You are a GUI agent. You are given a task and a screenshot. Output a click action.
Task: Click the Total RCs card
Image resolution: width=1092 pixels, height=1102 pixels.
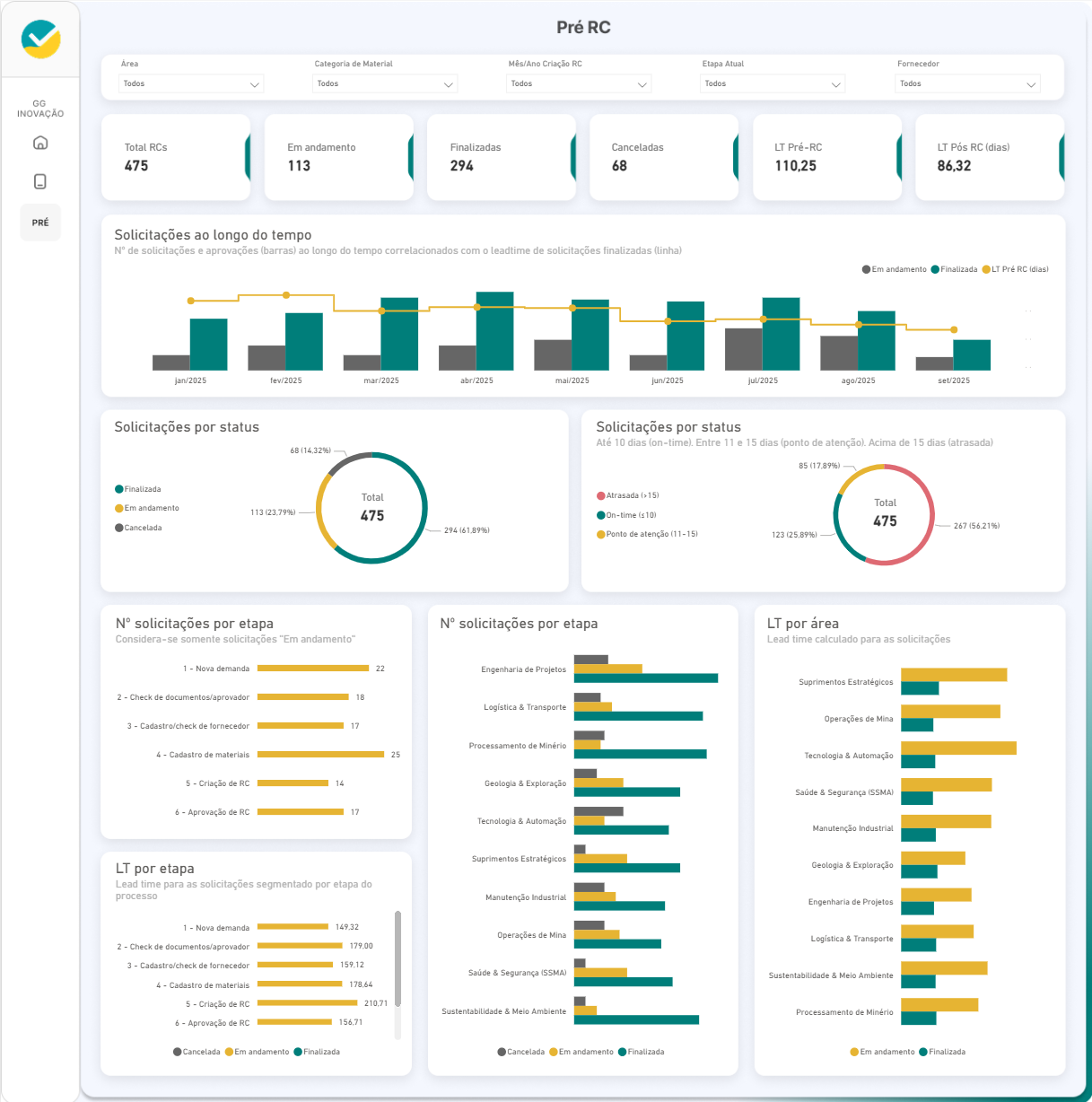[176, 157]
